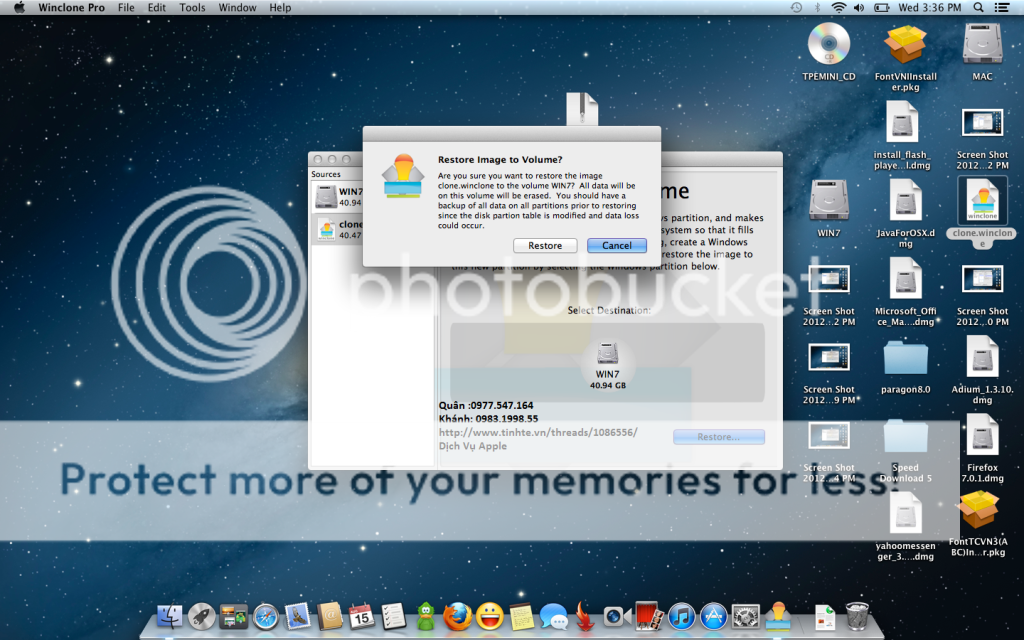This screenshot has height=640, width=1024.
Task: Open the Window menu
Action: (x=237, y=8)
